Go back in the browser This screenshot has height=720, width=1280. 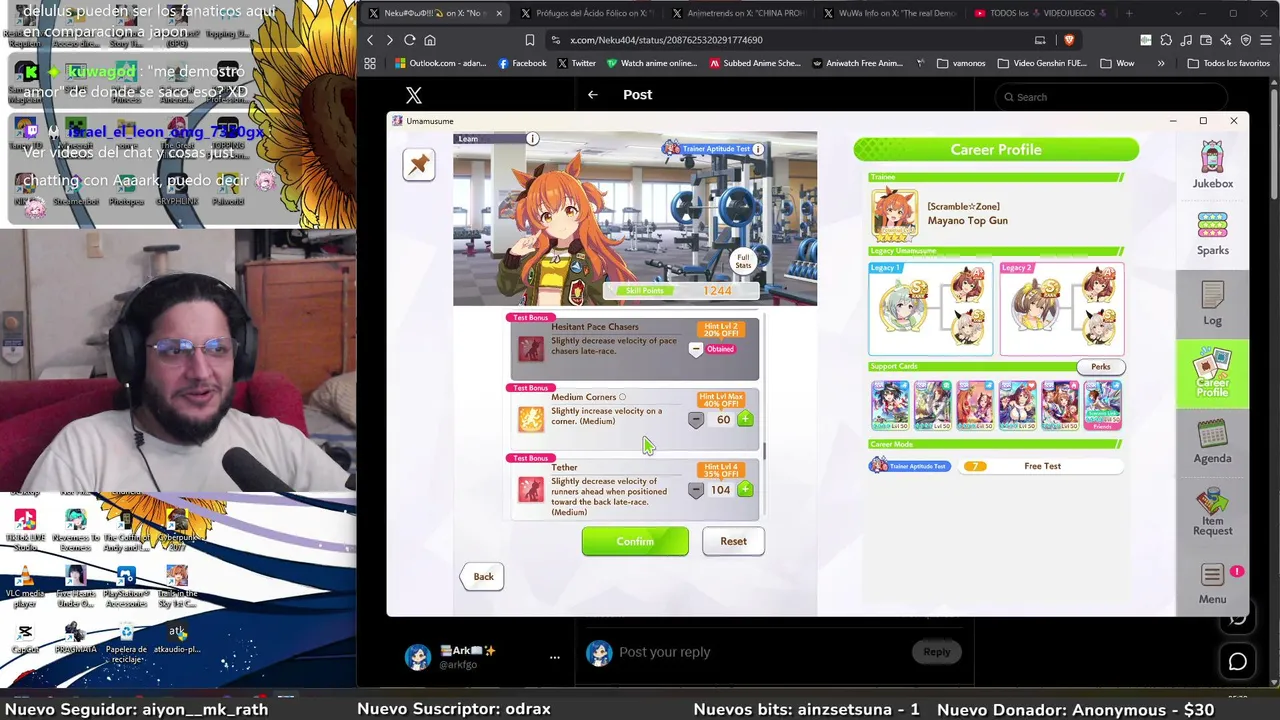tap(370, 40)
